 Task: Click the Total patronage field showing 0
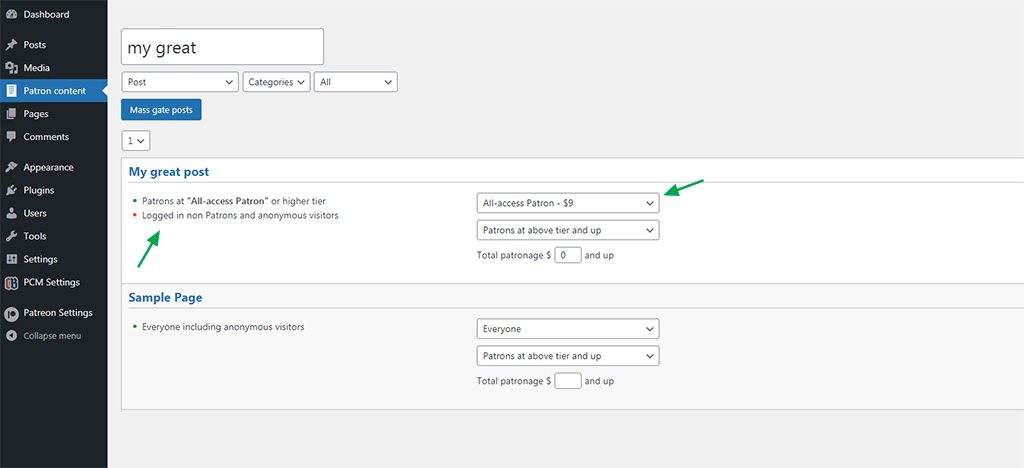[568, 255]
